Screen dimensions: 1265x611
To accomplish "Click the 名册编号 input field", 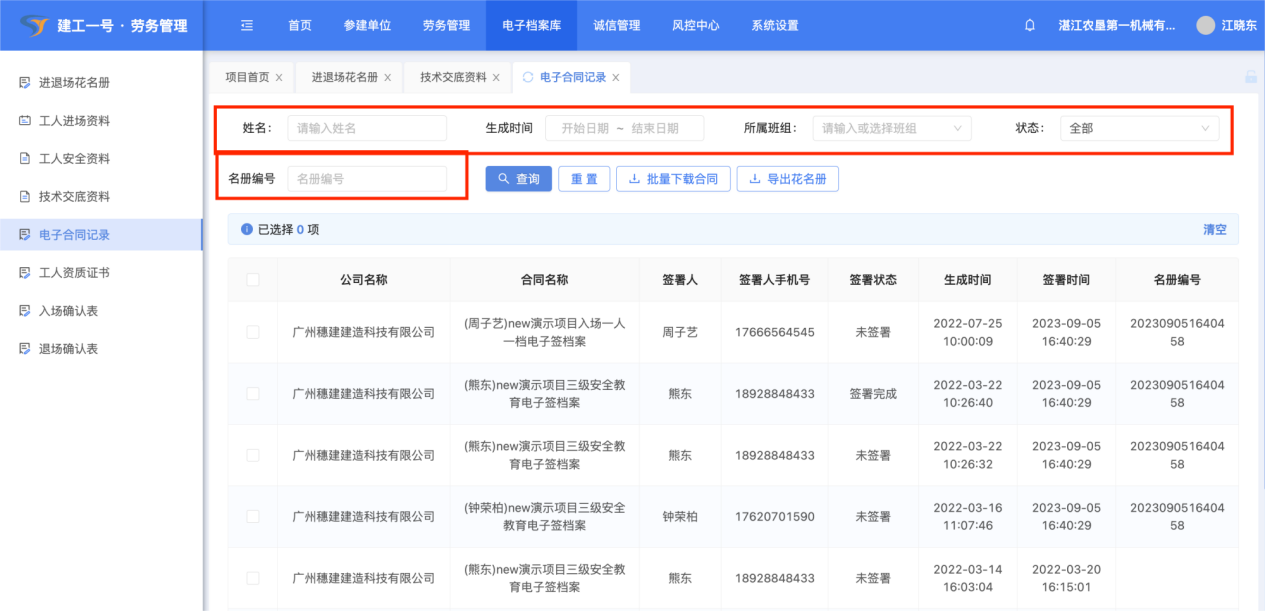I will coord(366,179).
